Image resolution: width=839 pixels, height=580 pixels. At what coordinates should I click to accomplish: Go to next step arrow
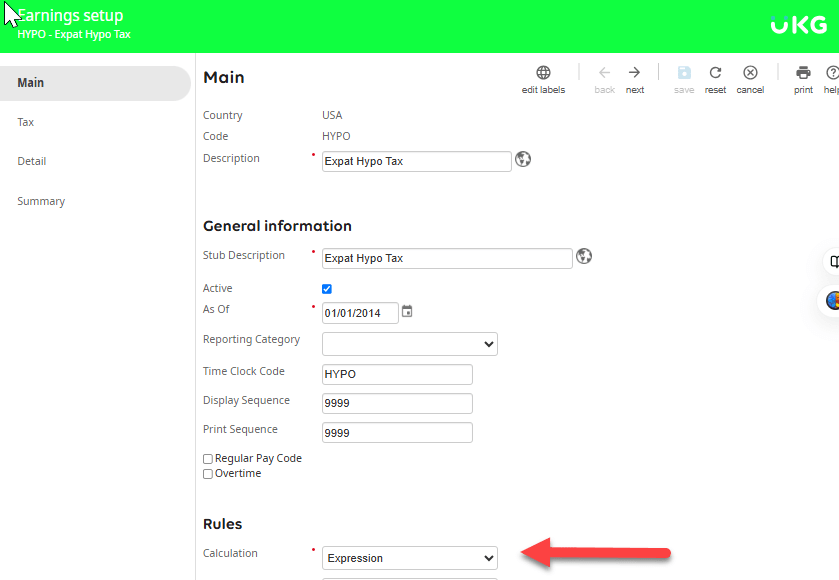pos(634,72)
